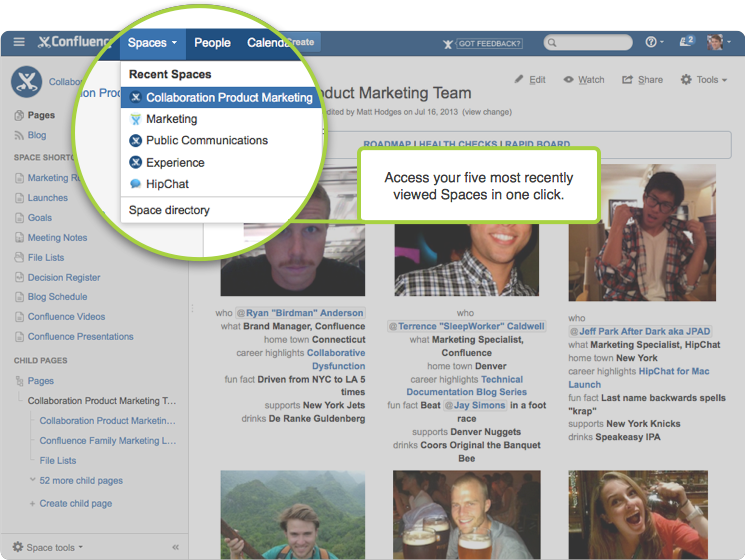Click the Edit pencil button
745x560 pixels.
[x=530, y=80]
